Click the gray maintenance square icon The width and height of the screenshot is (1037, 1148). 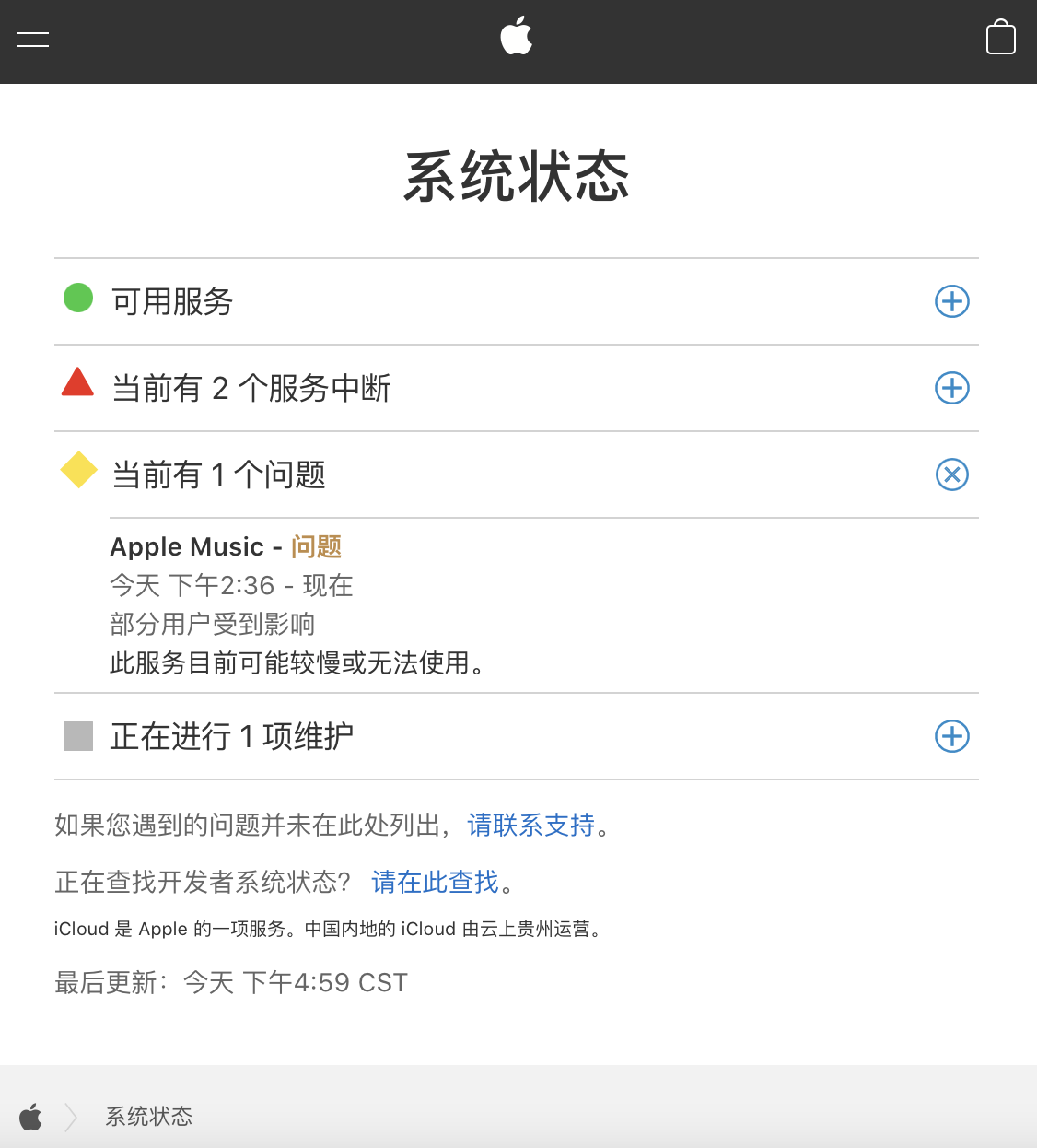click(78, 736)
